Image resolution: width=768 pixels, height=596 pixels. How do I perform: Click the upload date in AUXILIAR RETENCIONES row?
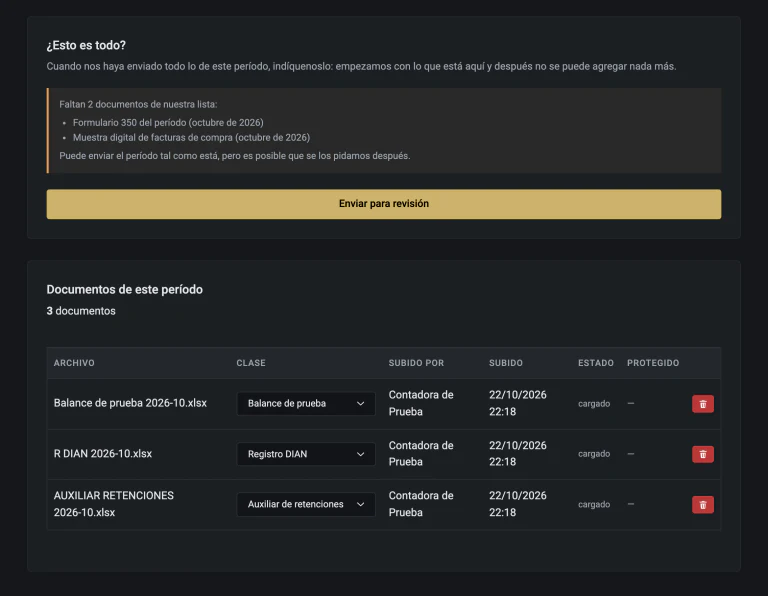coord(517,504)
